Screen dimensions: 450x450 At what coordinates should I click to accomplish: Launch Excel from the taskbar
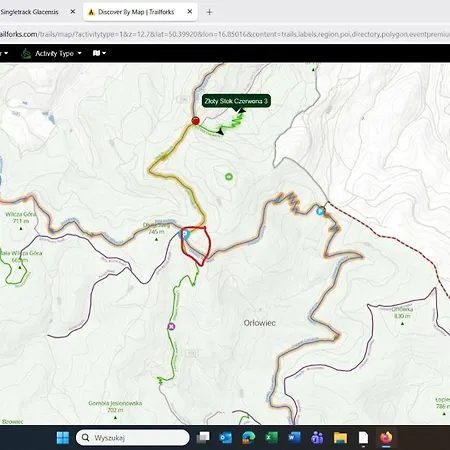click(271, 437)
